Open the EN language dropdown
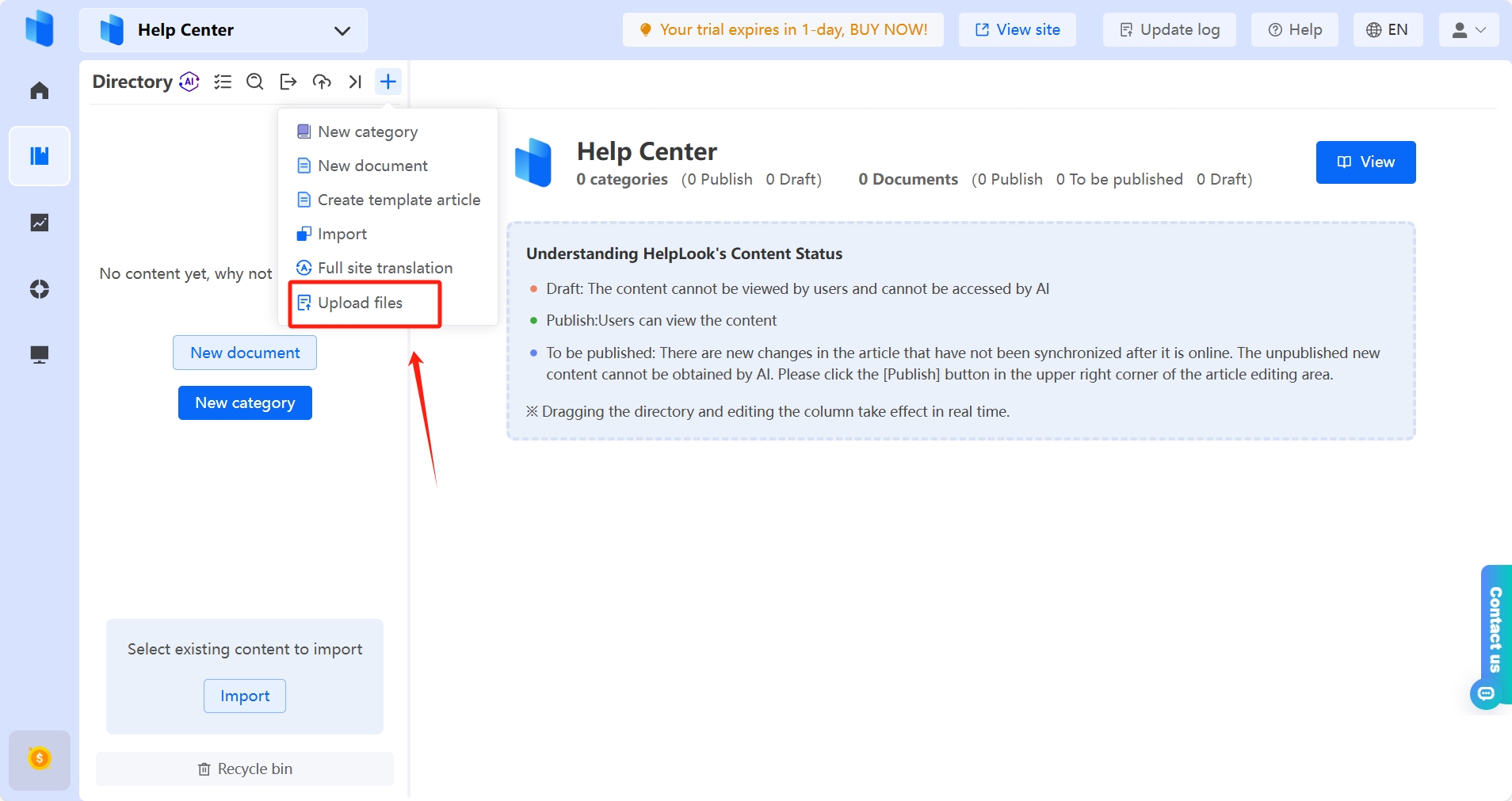 click(x=1388, y=29)
